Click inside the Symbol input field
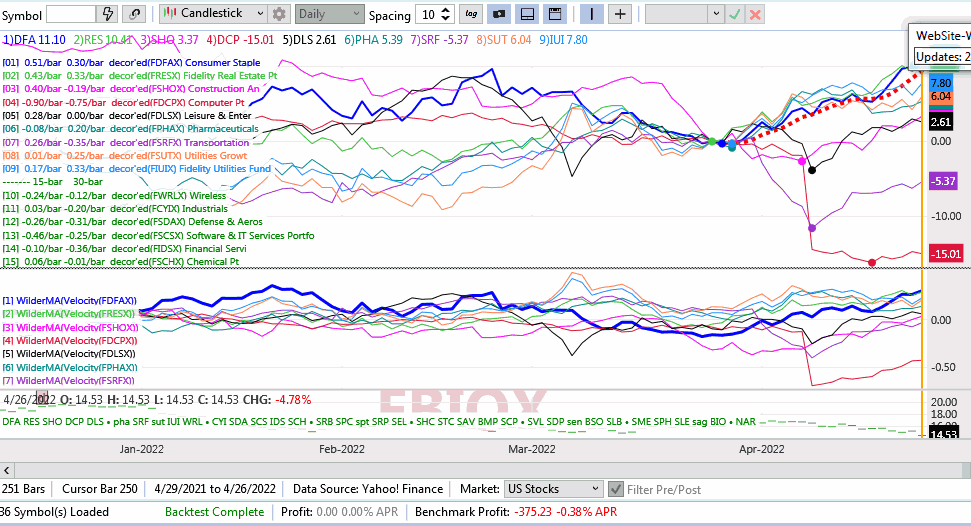The height and width of the screenshot is (526, 971). pos(71,14)
